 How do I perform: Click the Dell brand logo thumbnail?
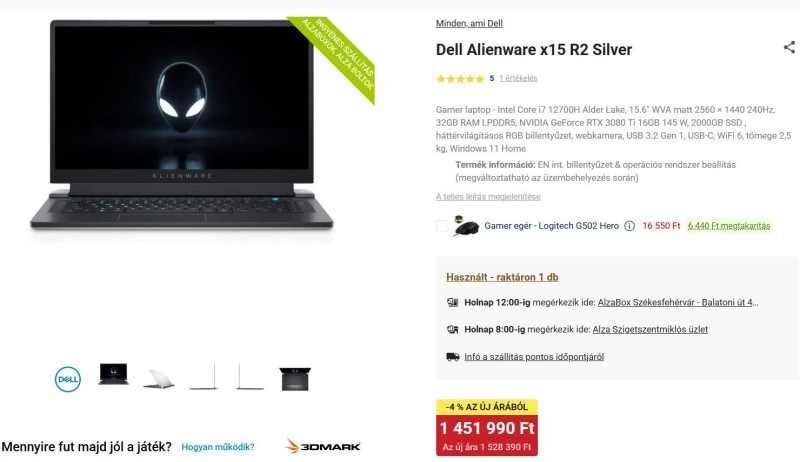pos(68,379)
